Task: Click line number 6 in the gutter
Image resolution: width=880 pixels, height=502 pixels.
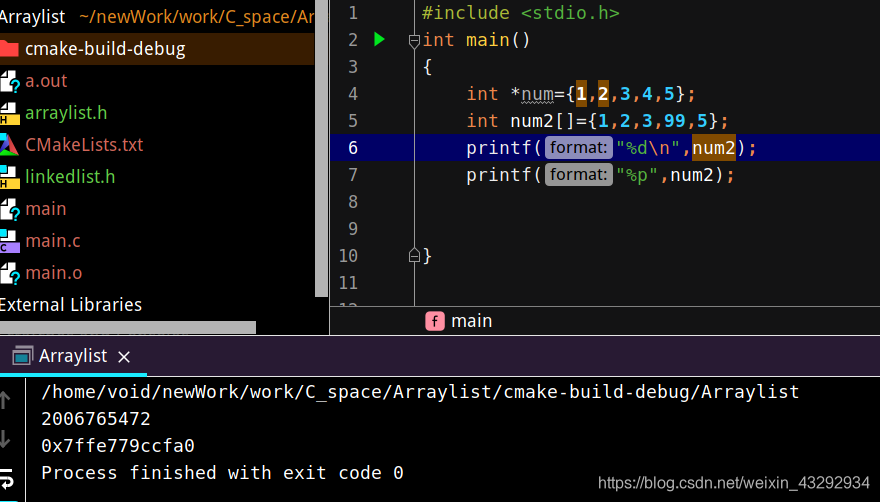Action: 353,148
